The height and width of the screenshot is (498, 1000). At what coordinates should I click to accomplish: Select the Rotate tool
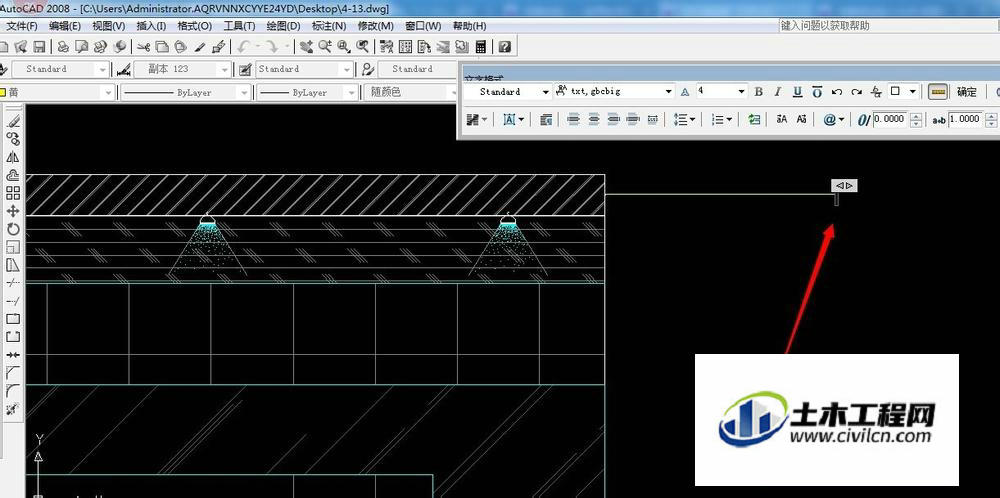click(x=13, y=228)
